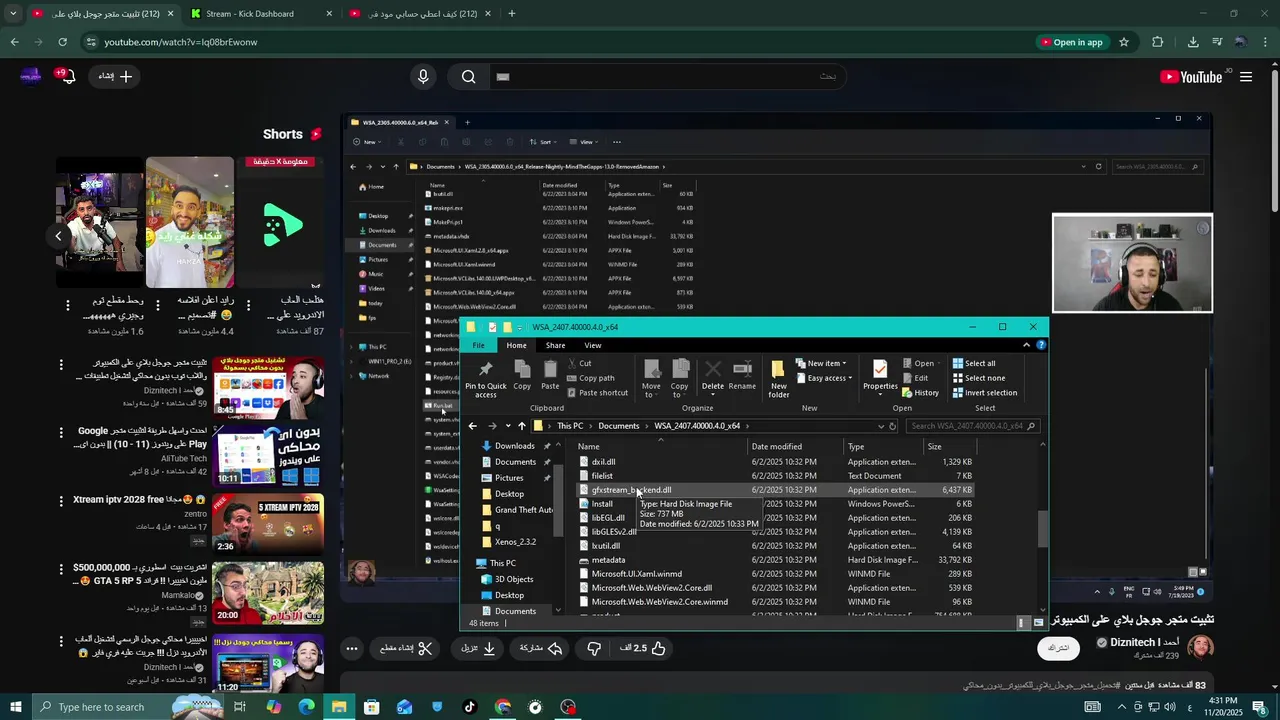The image size is (1280, 720).
Task: Switch to Share ribbon tab
Action: point(555,345)
